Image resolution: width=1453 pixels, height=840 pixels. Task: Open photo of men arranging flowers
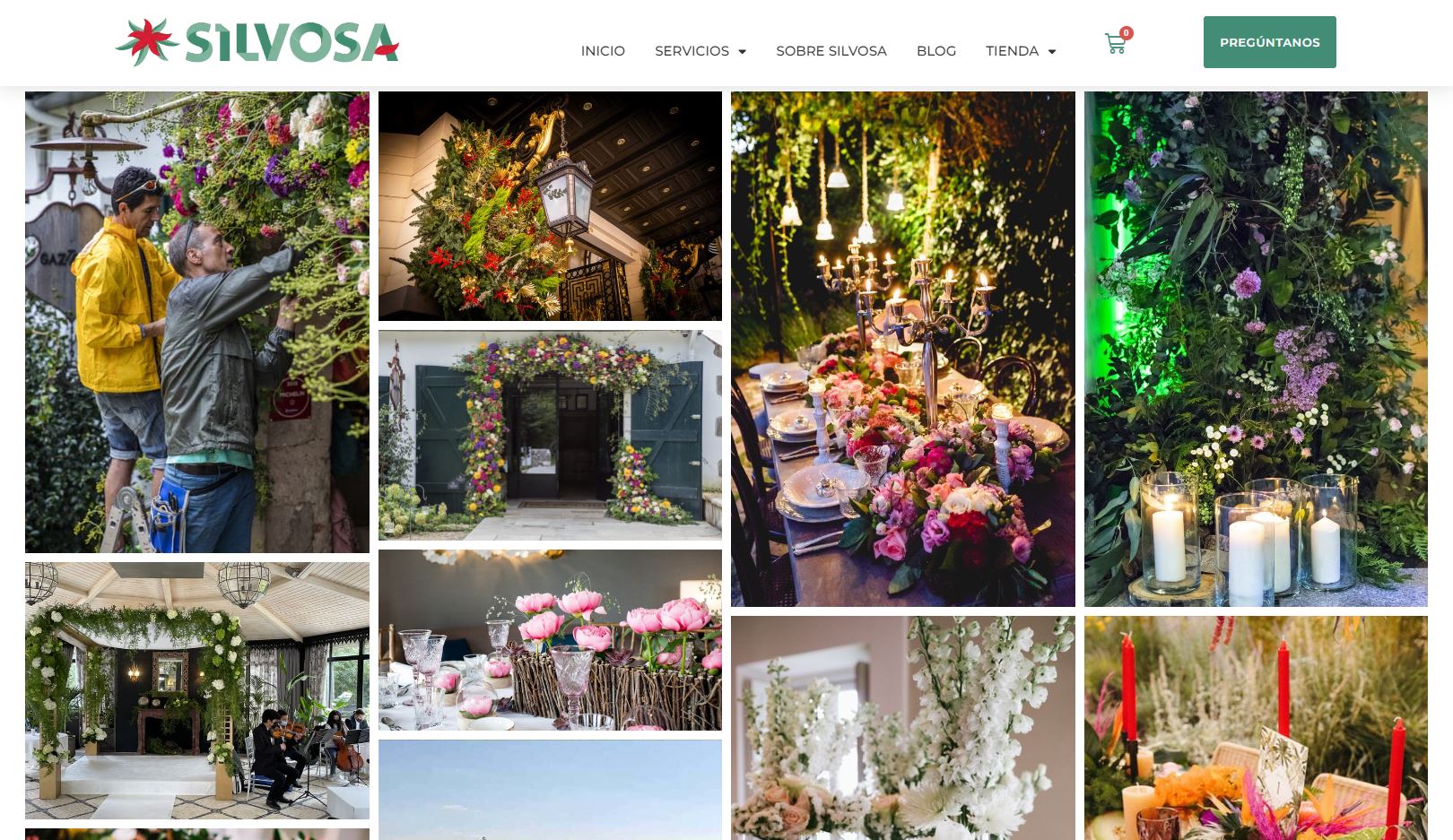(197, 322)
